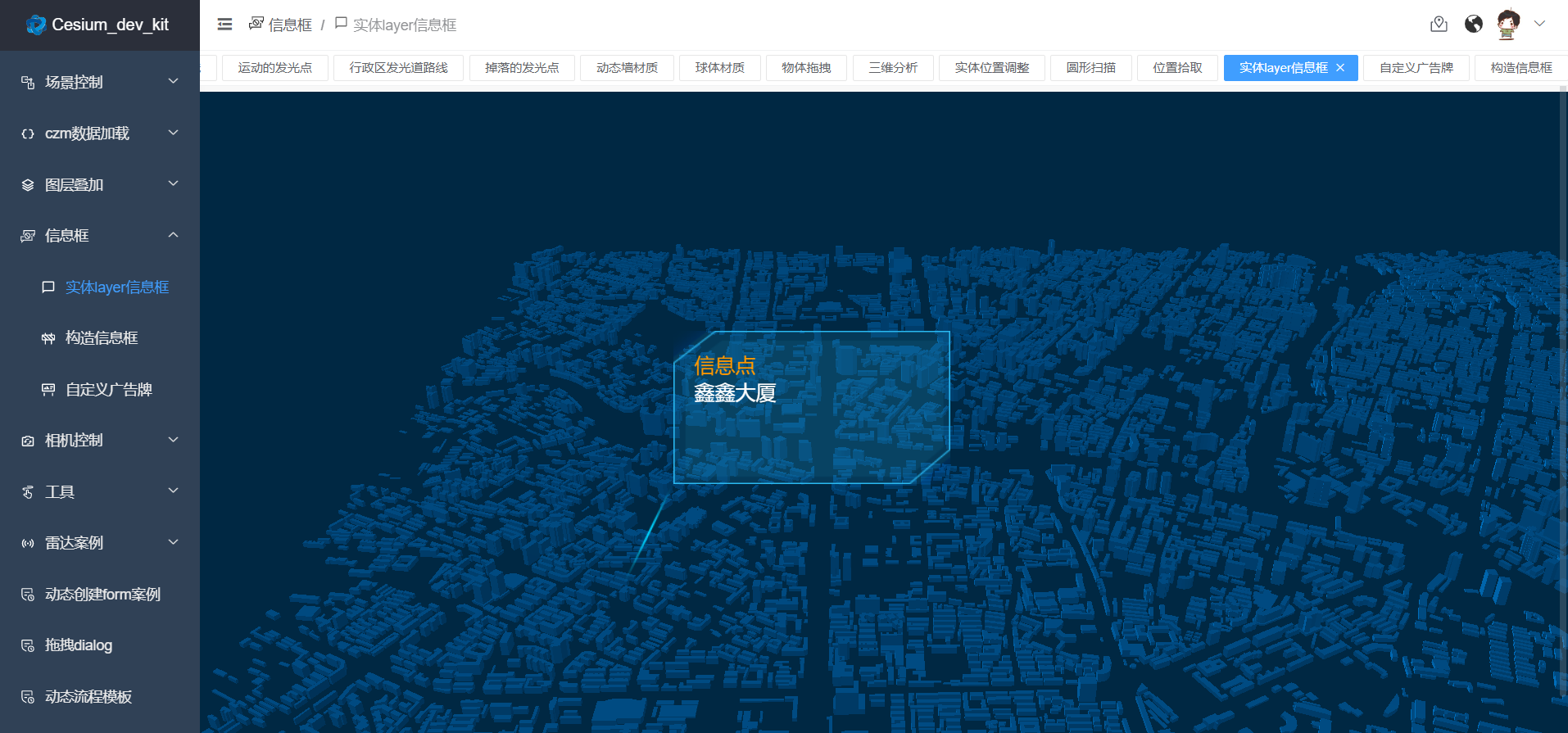Image resolution: width=1568 pixels, height=733 pixels.
Task: Collapse the 信息框 menu chevron
Action: coord(173,235)
